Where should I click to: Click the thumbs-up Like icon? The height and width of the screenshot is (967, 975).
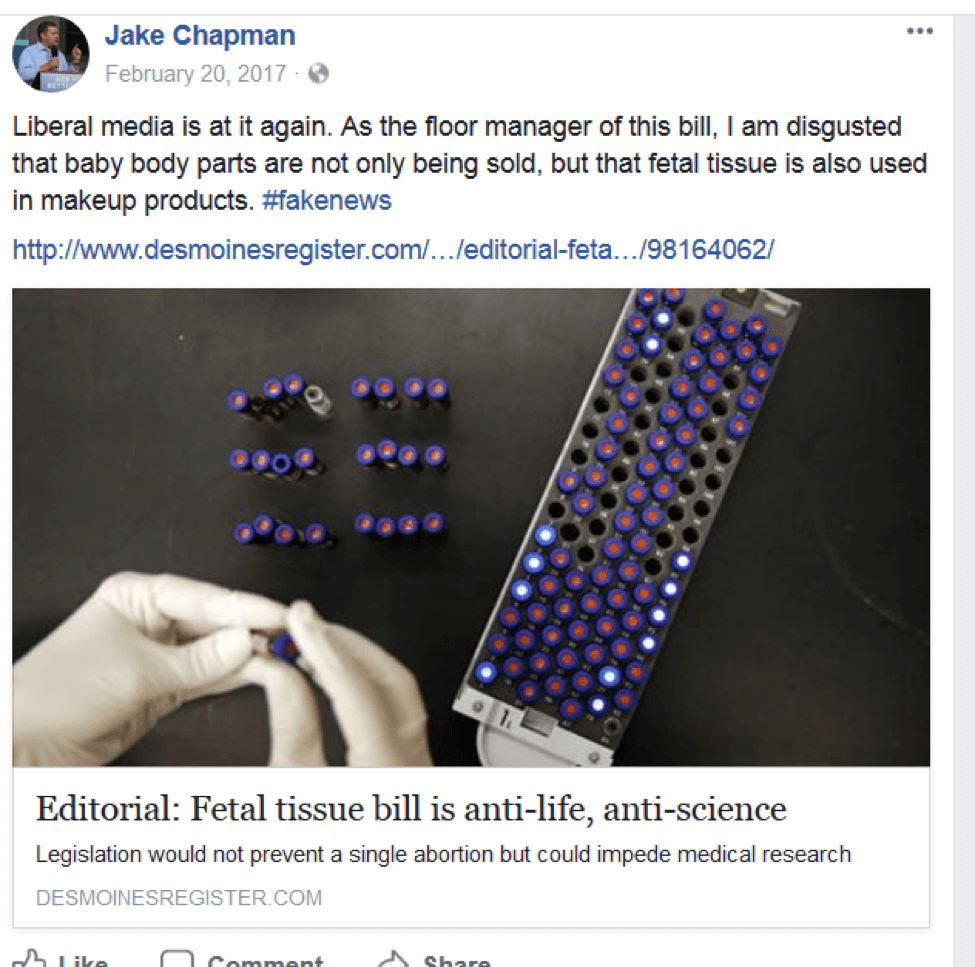pos(32,959)
